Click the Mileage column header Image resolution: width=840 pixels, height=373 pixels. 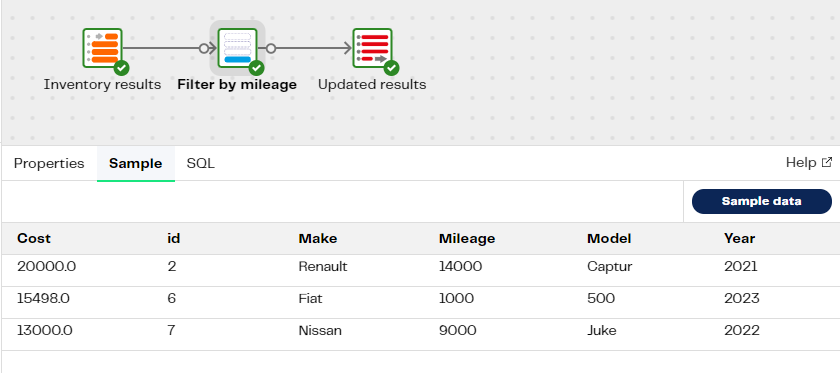tap(467, 238)
